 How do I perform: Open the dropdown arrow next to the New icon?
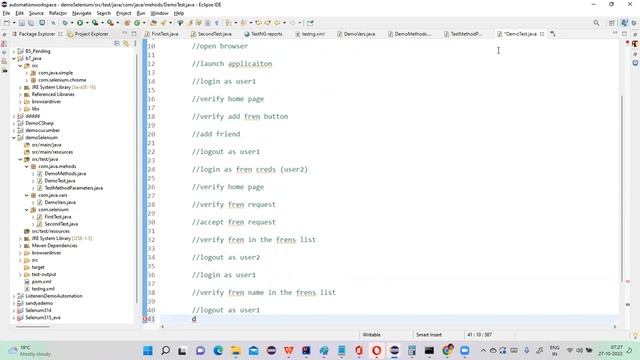click(13, 23)
